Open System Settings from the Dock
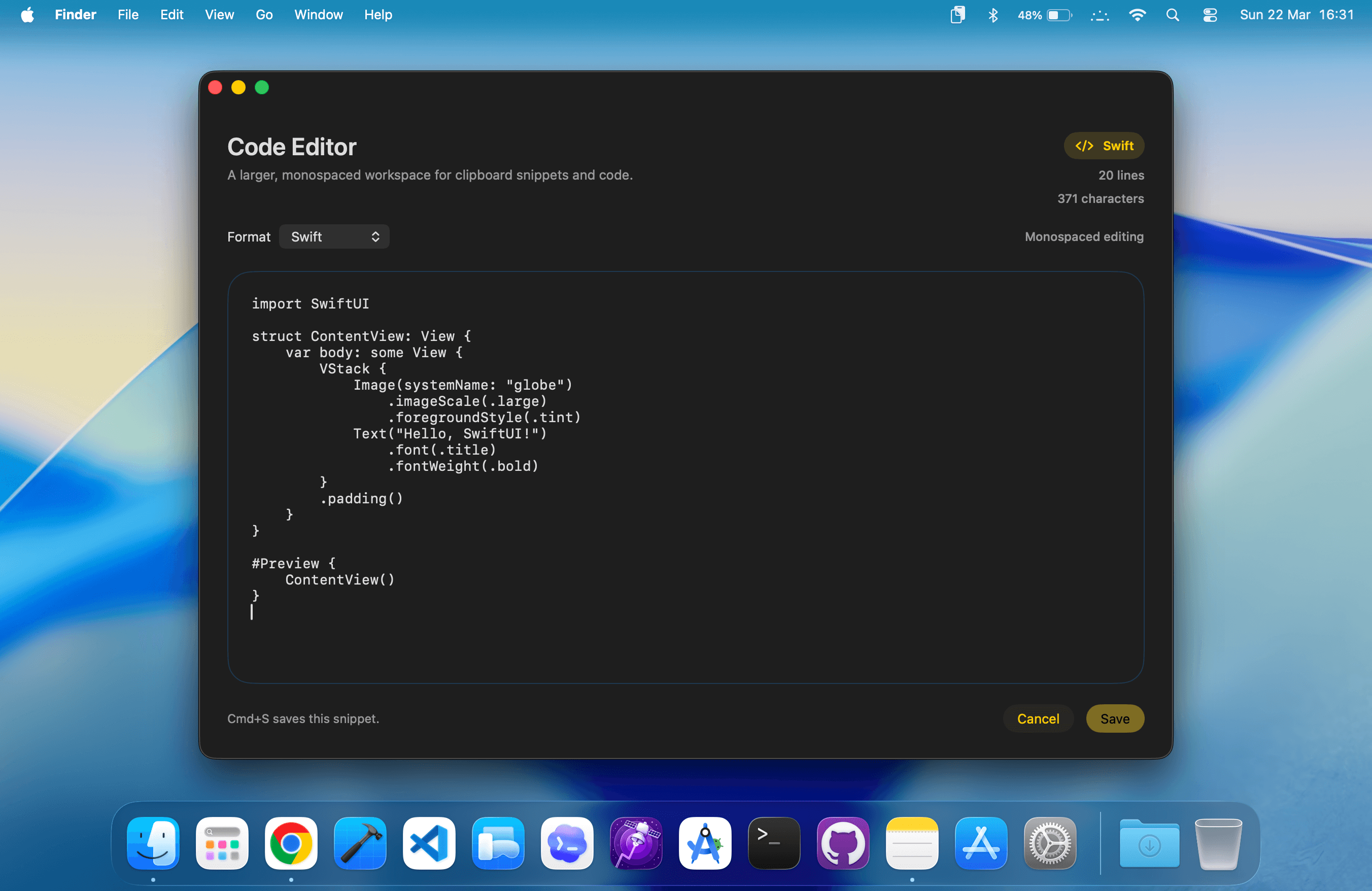Viewport: 1372px width, 891px height. pos(1049,843)
